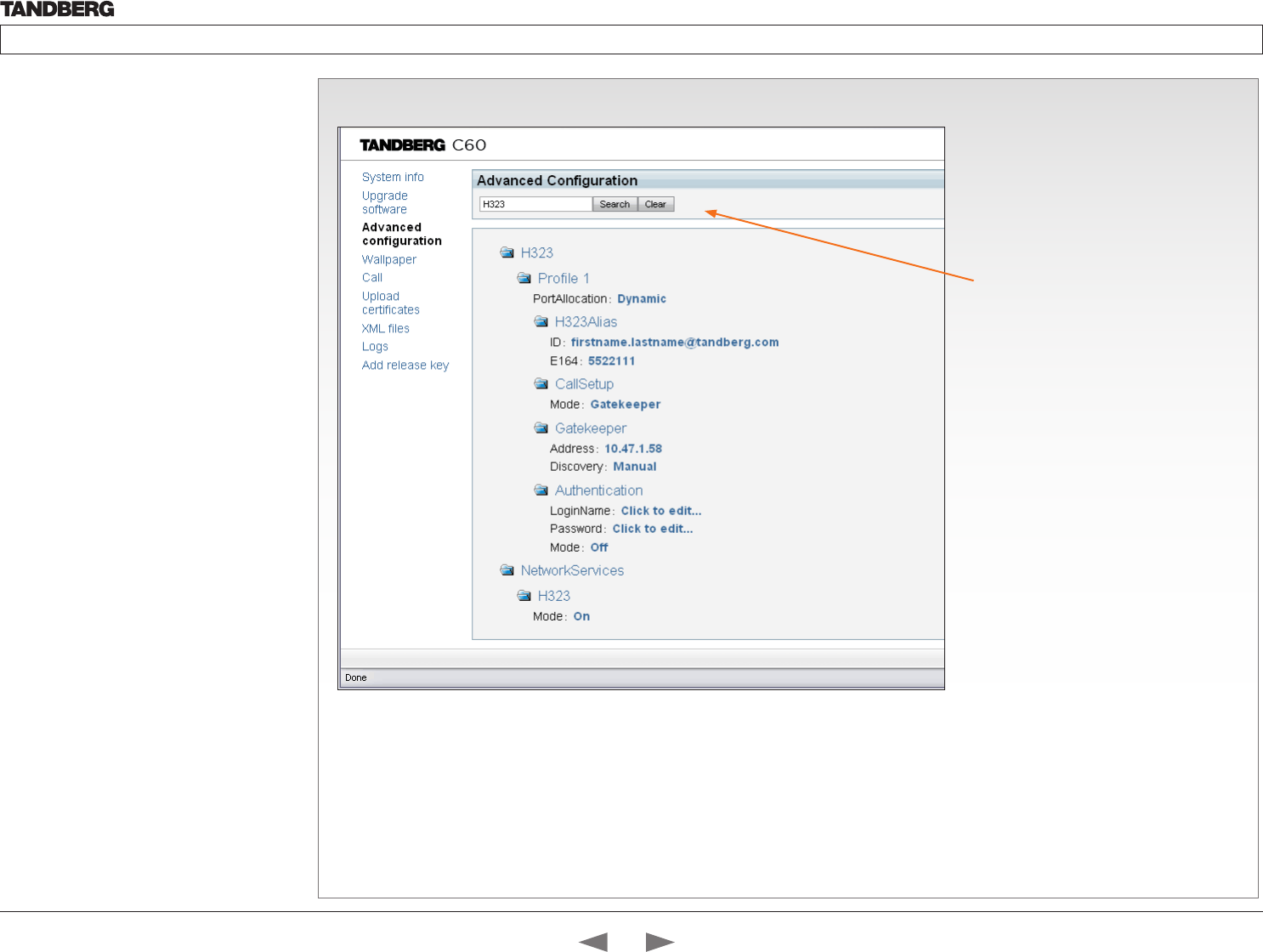This screenshot has width=1263, height=952.
Task: Focus the search field containing H323
Action: [535, 204]
